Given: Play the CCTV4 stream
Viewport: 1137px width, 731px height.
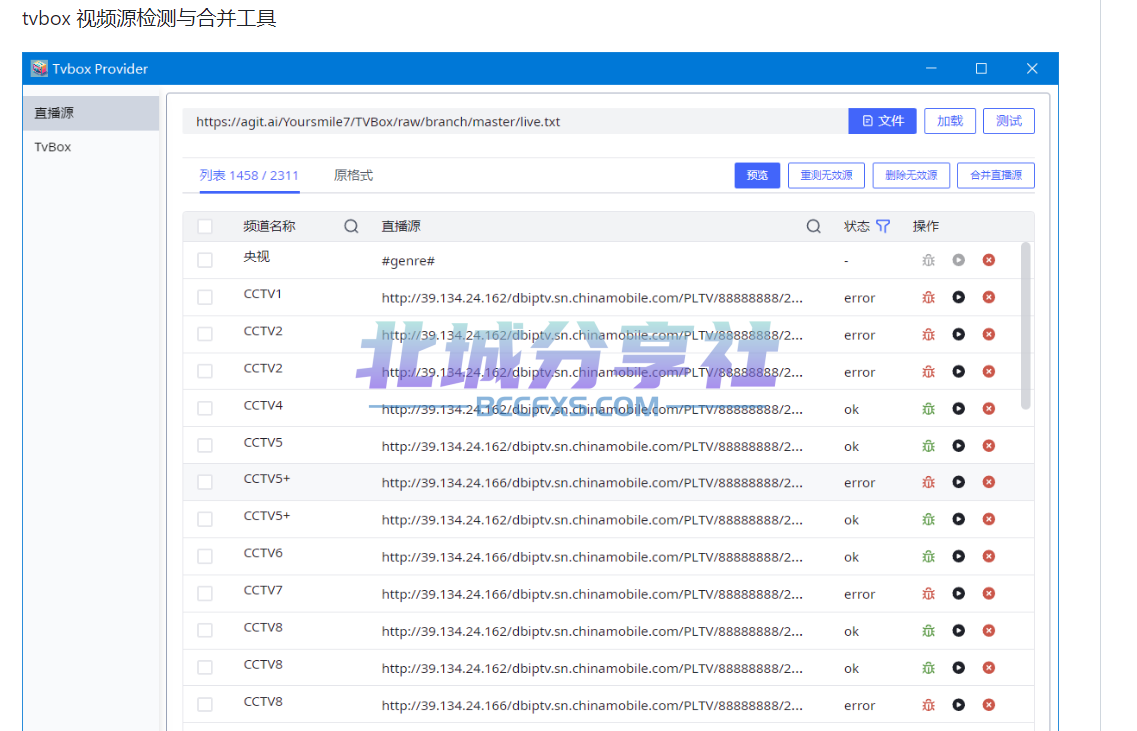Looking at the screenshot, I should click(x=959, y=409).
